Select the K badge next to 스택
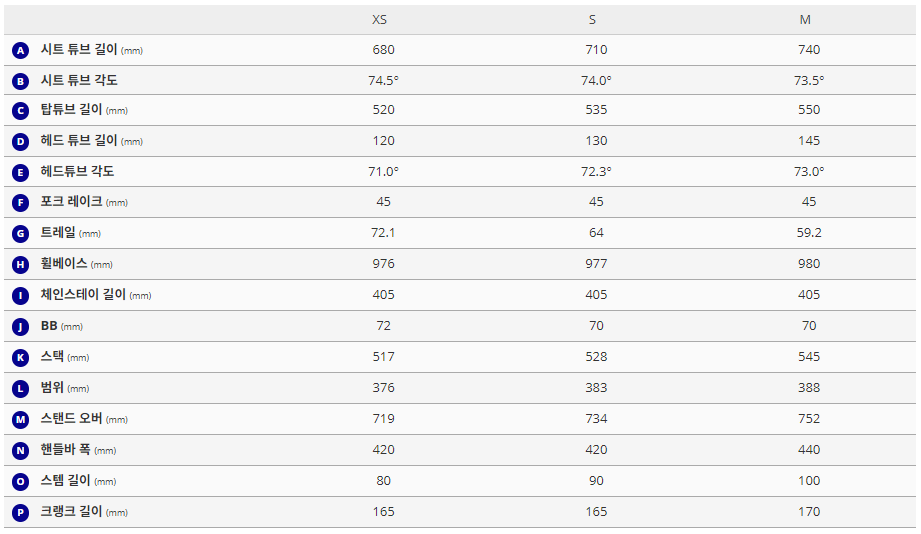The width and height of the screenshot is (921, 534). pyautogui.click(x=20, y=357)
